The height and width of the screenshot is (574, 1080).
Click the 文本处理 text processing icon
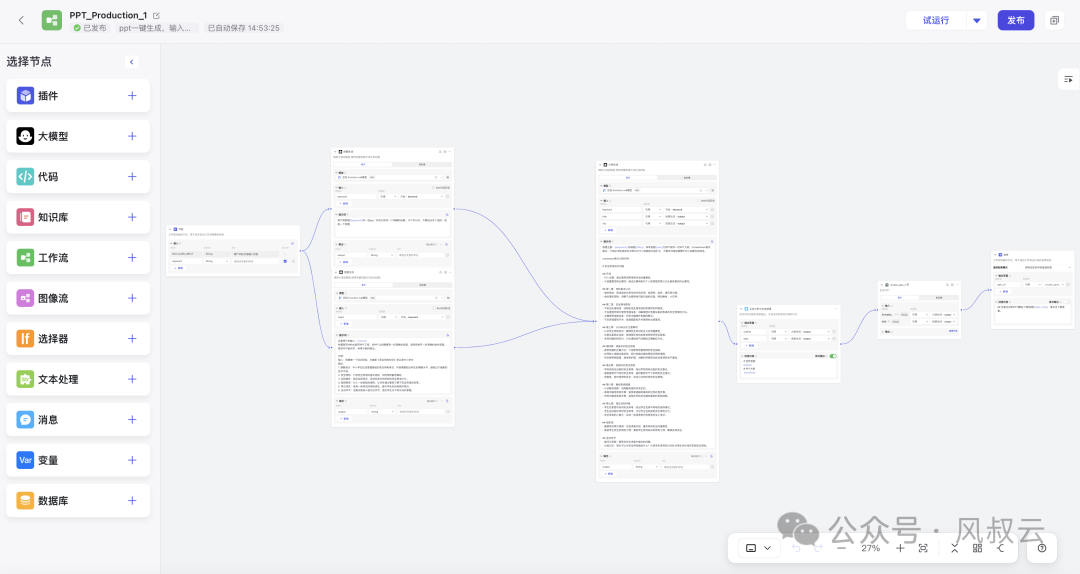coord(25,379)
